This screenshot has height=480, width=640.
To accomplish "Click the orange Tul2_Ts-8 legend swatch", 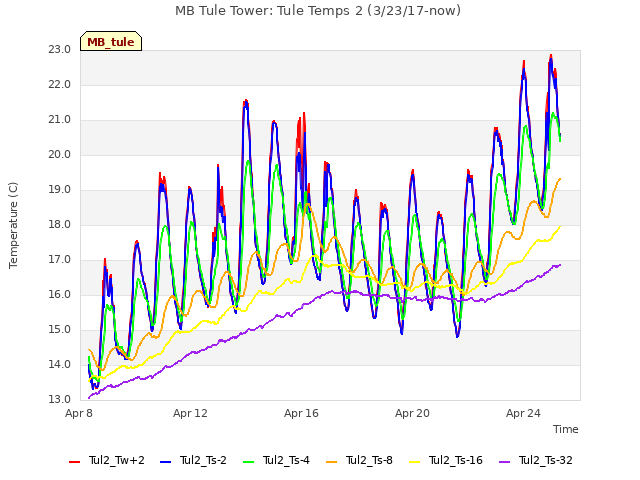I will coord(332,462).
